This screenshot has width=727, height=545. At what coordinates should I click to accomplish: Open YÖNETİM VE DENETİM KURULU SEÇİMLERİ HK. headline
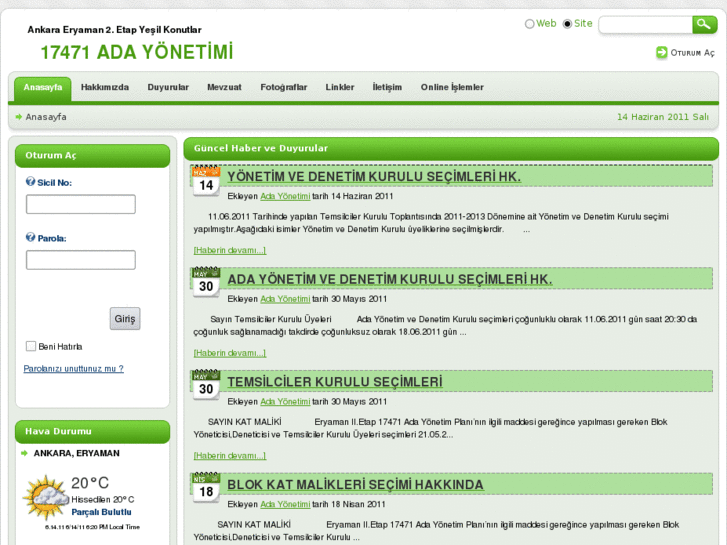pos(374,177)
